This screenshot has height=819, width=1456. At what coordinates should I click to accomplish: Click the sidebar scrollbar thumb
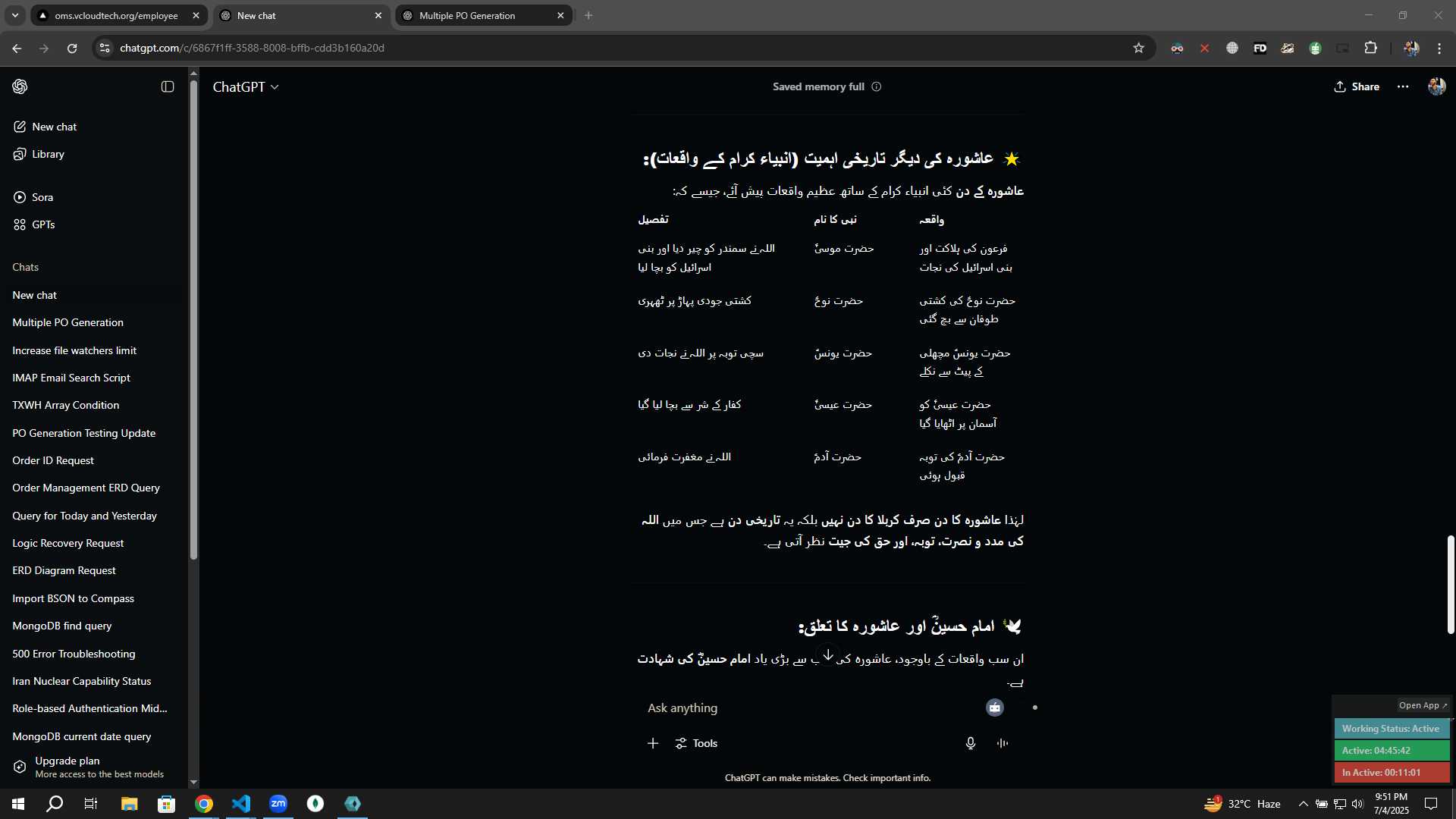click(193, 318)
